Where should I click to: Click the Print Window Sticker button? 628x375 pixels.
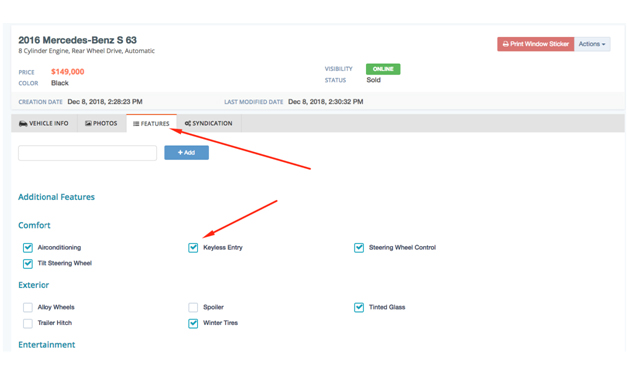click(535, 44)
